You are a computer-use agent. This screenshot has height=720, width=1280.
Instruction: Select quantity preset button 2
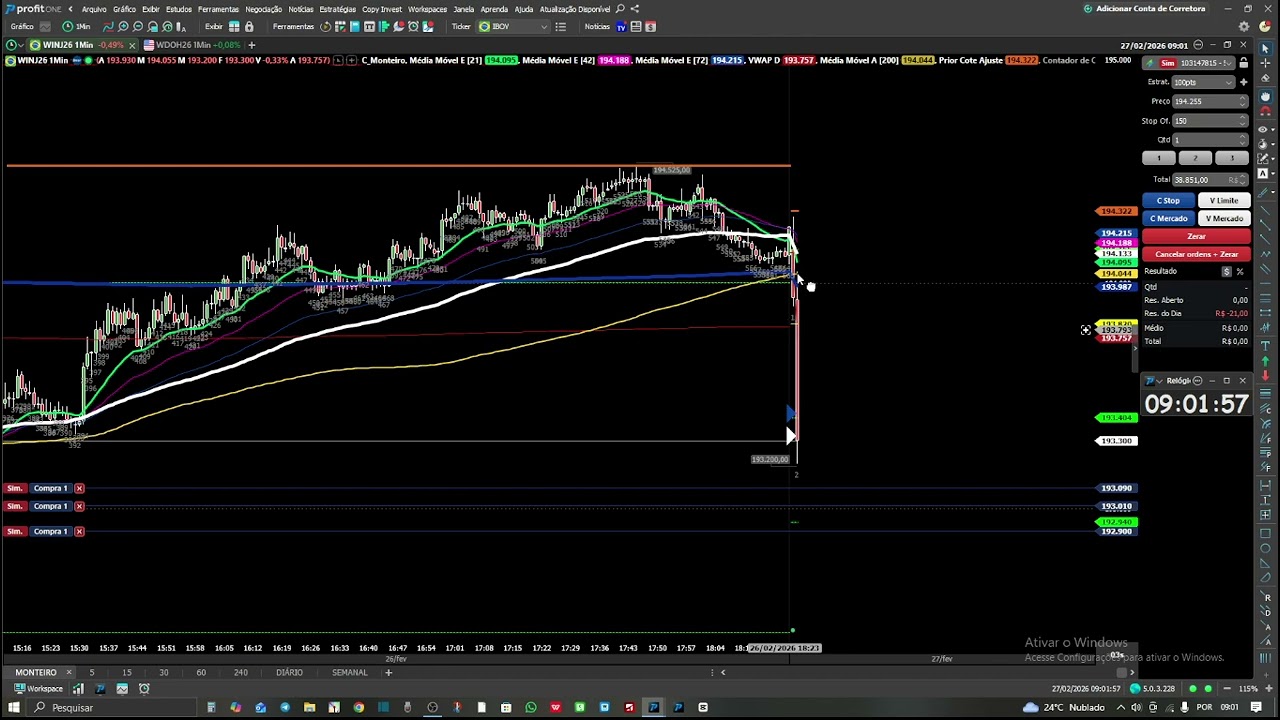(x=1195, y=159)
